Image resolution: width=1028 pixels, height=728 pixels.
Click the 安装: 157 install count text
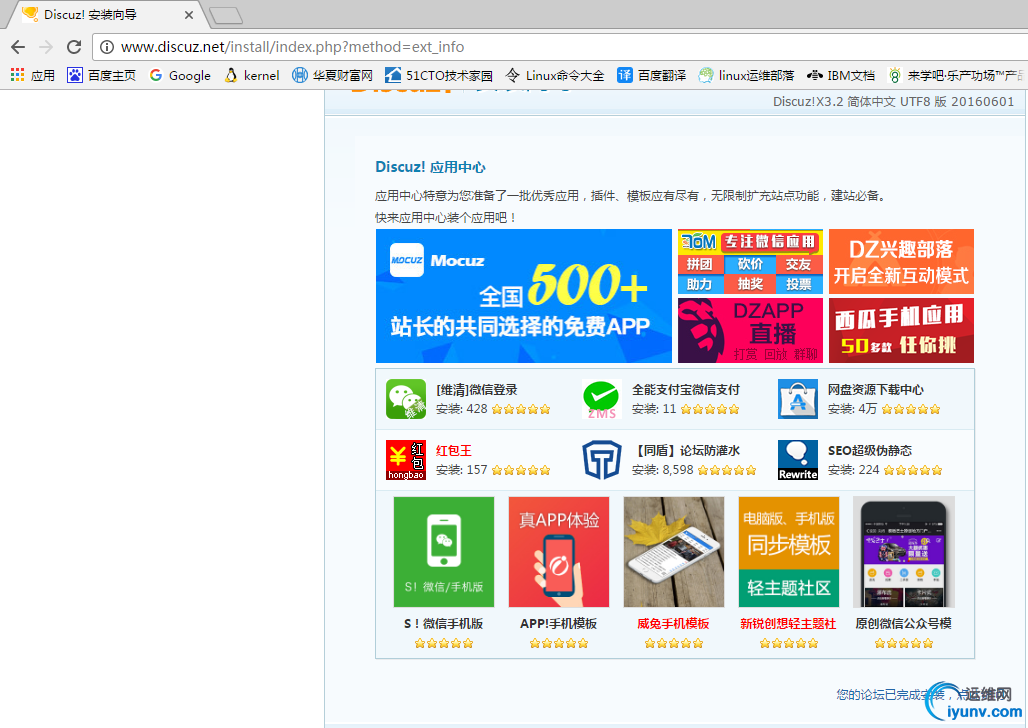pos(462,470)
